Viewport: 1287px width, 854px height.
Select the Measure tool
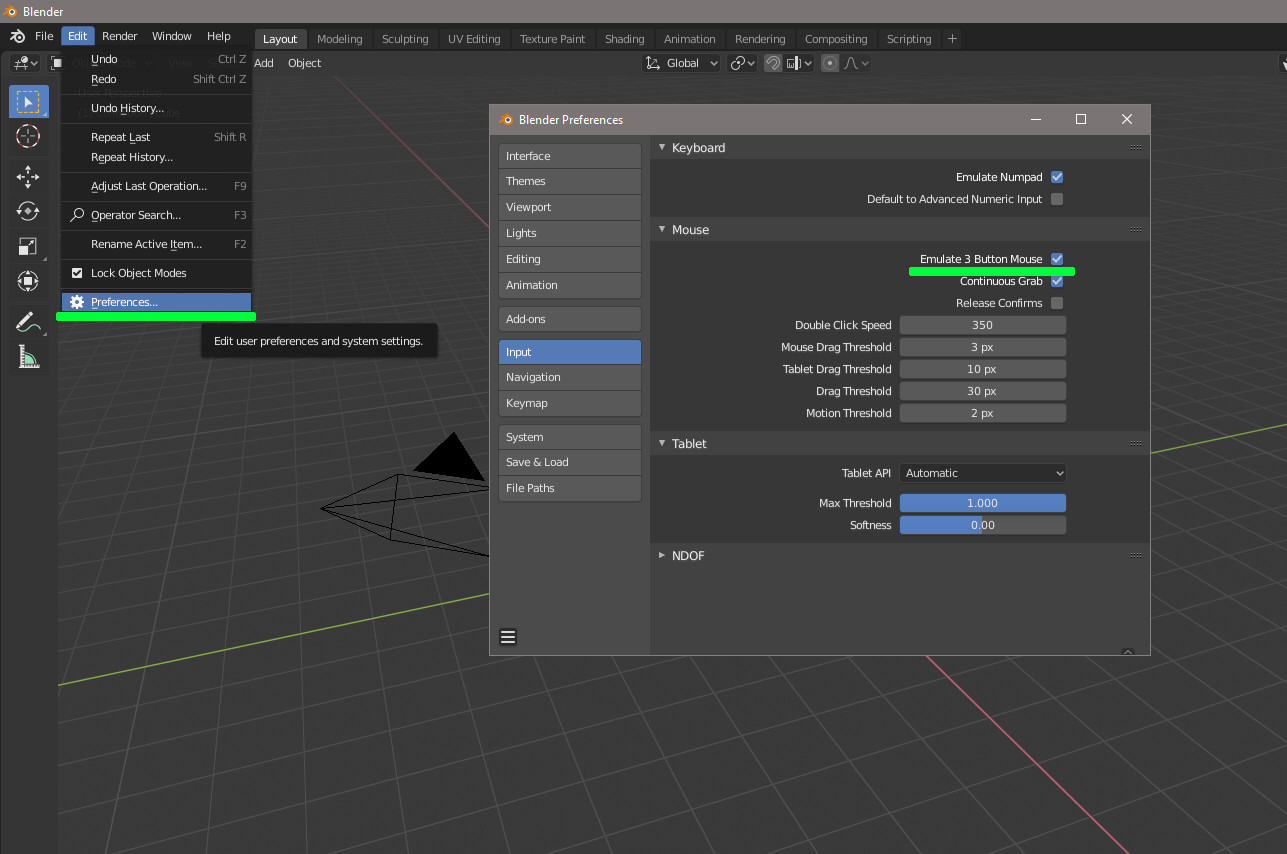point(28,357)
